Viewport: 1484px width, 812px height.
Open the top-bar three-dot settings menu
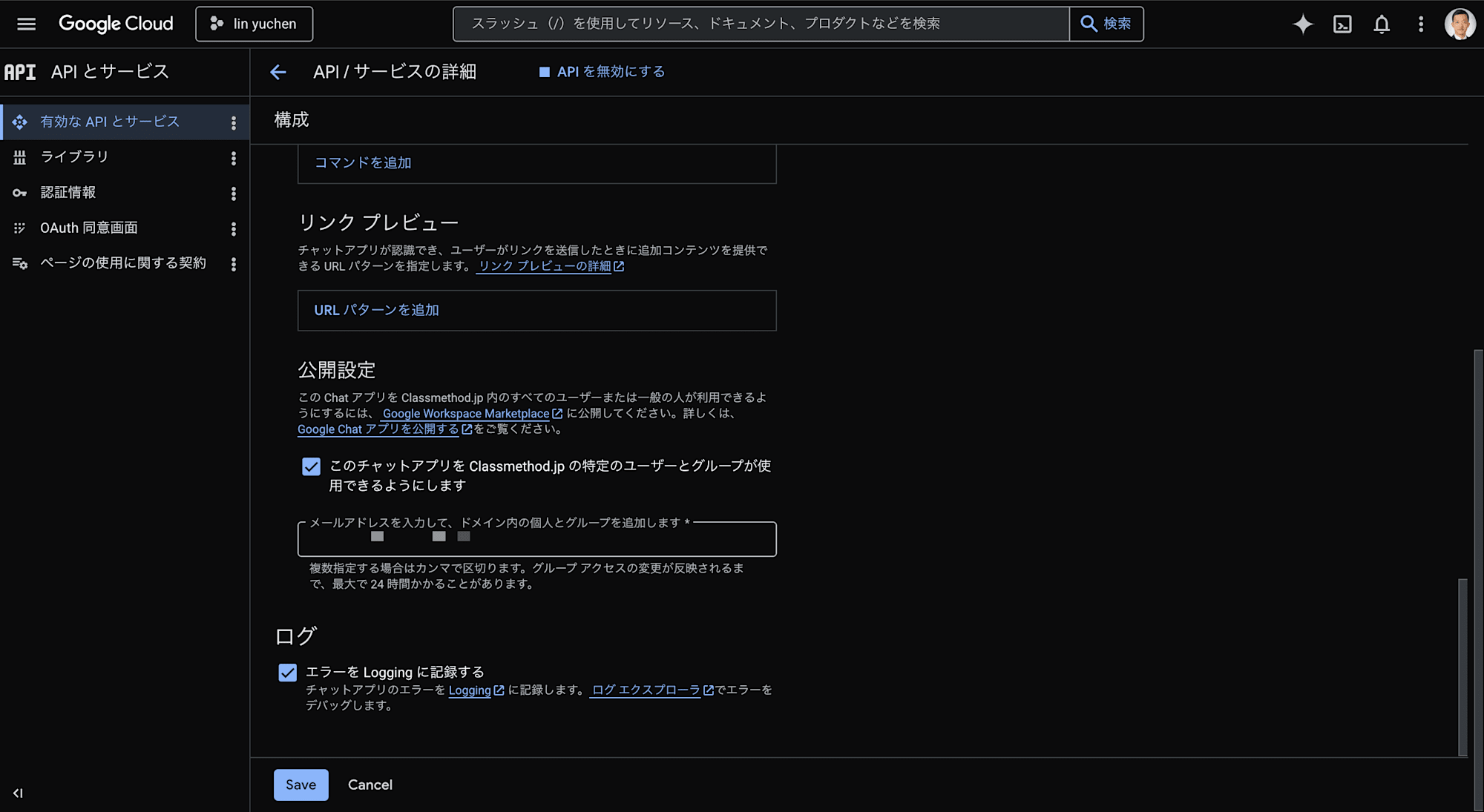(x=1421, y=24)
